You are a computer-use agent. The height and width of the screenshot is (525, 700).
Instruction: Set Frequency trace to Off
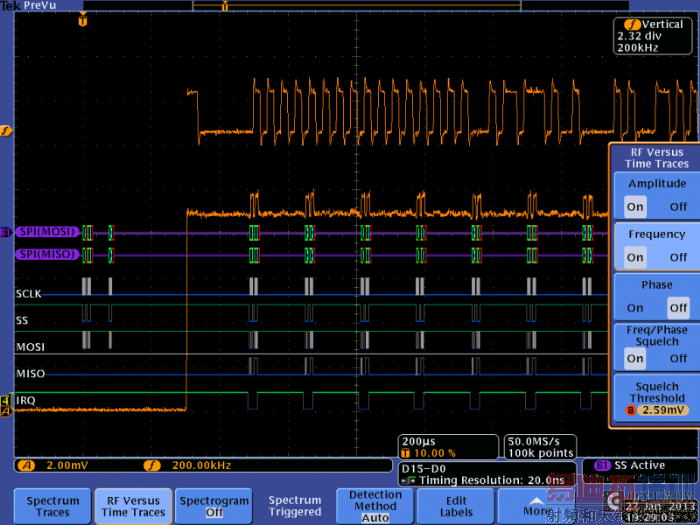678,258
